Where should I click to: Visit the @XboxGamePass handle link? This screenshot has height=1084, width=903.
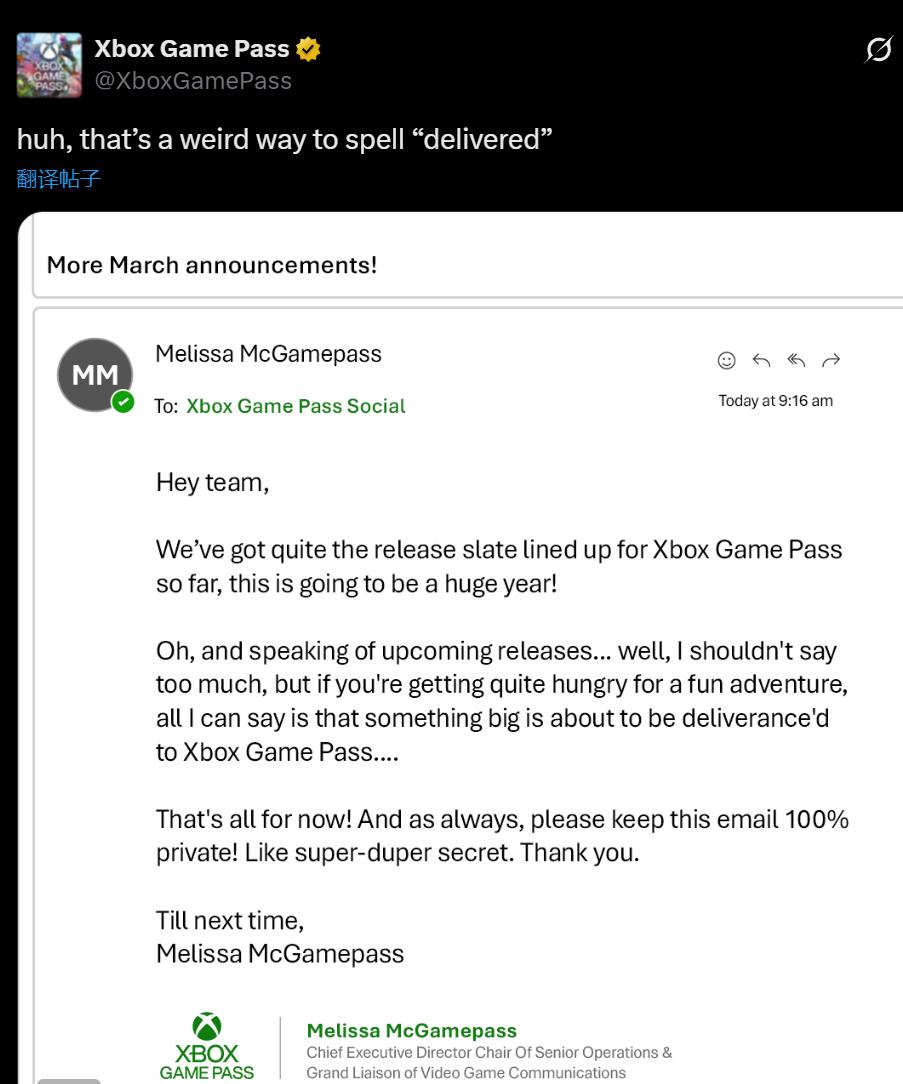[x=193, y=81]
